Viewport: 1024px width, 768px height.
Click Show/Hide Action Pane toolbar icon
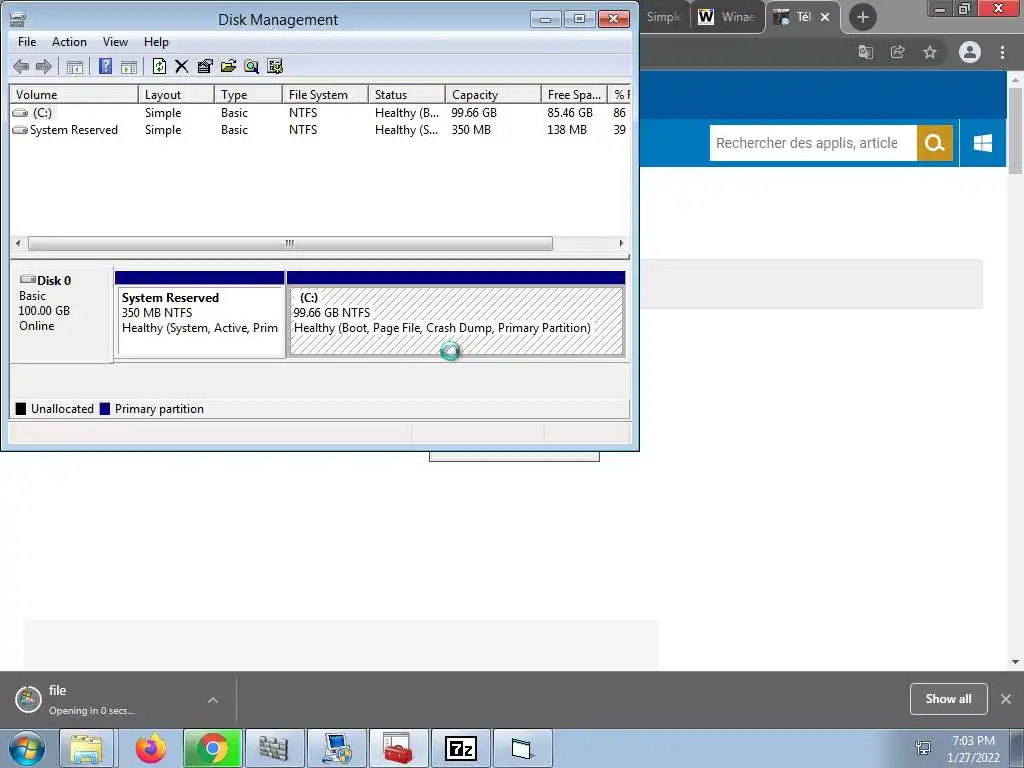point(129,66)
